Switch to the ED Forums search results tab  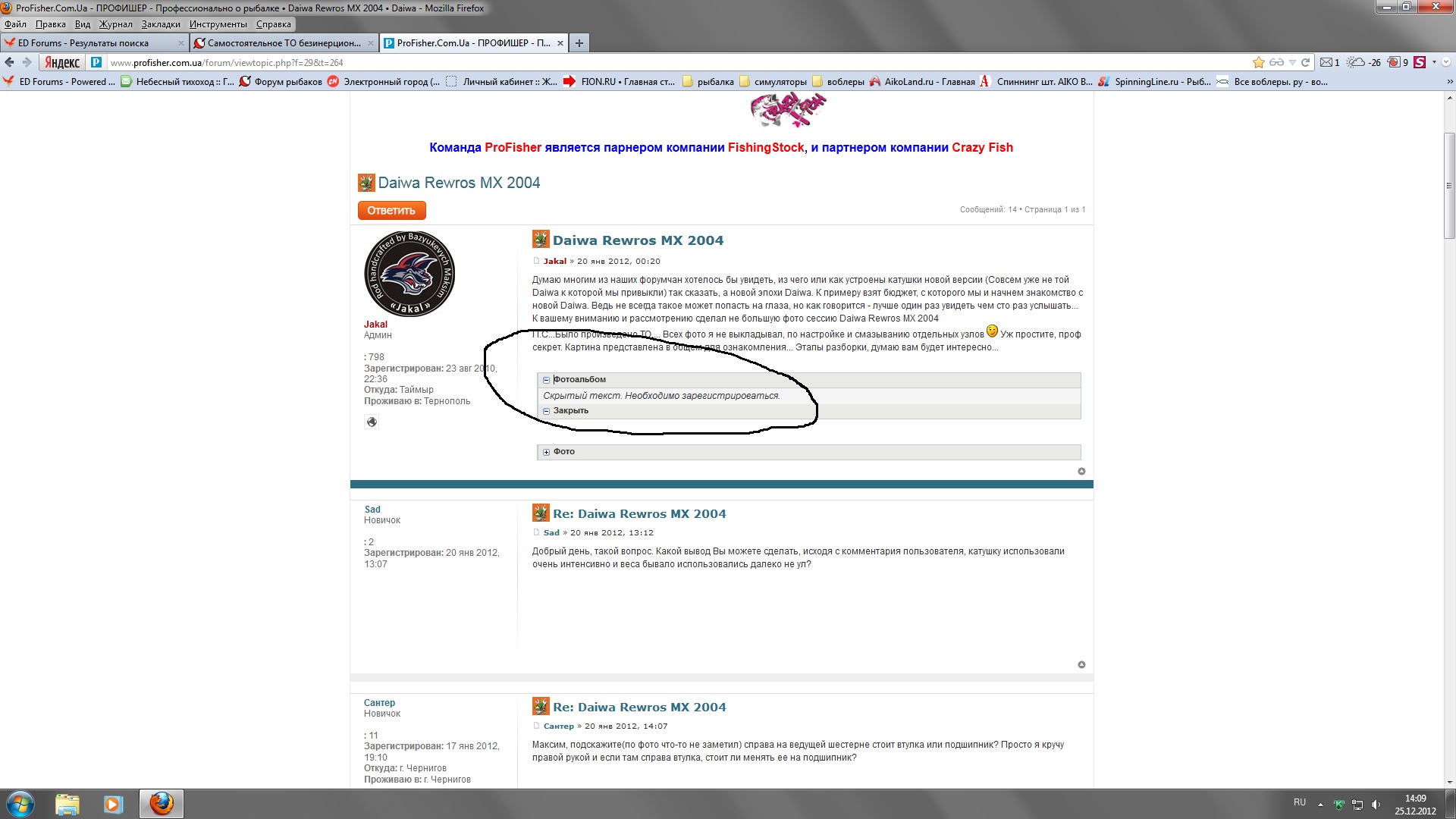(83, 43)
